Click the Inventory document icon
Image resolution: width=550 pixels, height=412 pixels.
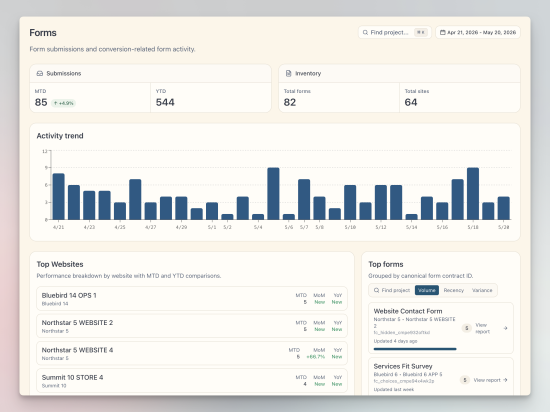click(288, 73)
